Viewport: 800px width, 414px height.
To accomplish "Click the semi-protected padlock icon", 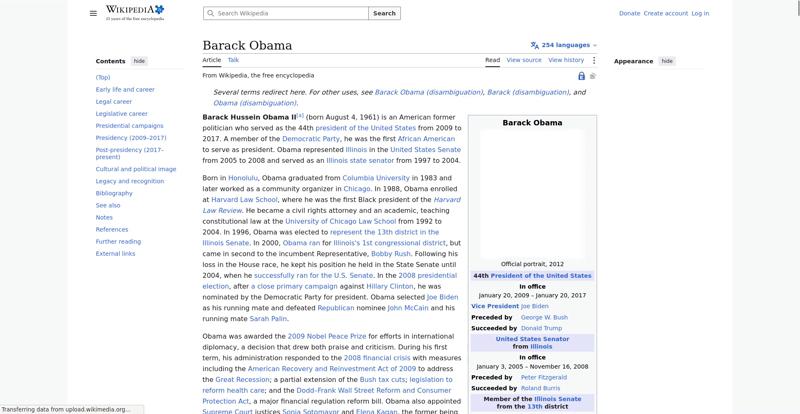I will [581, 76].
